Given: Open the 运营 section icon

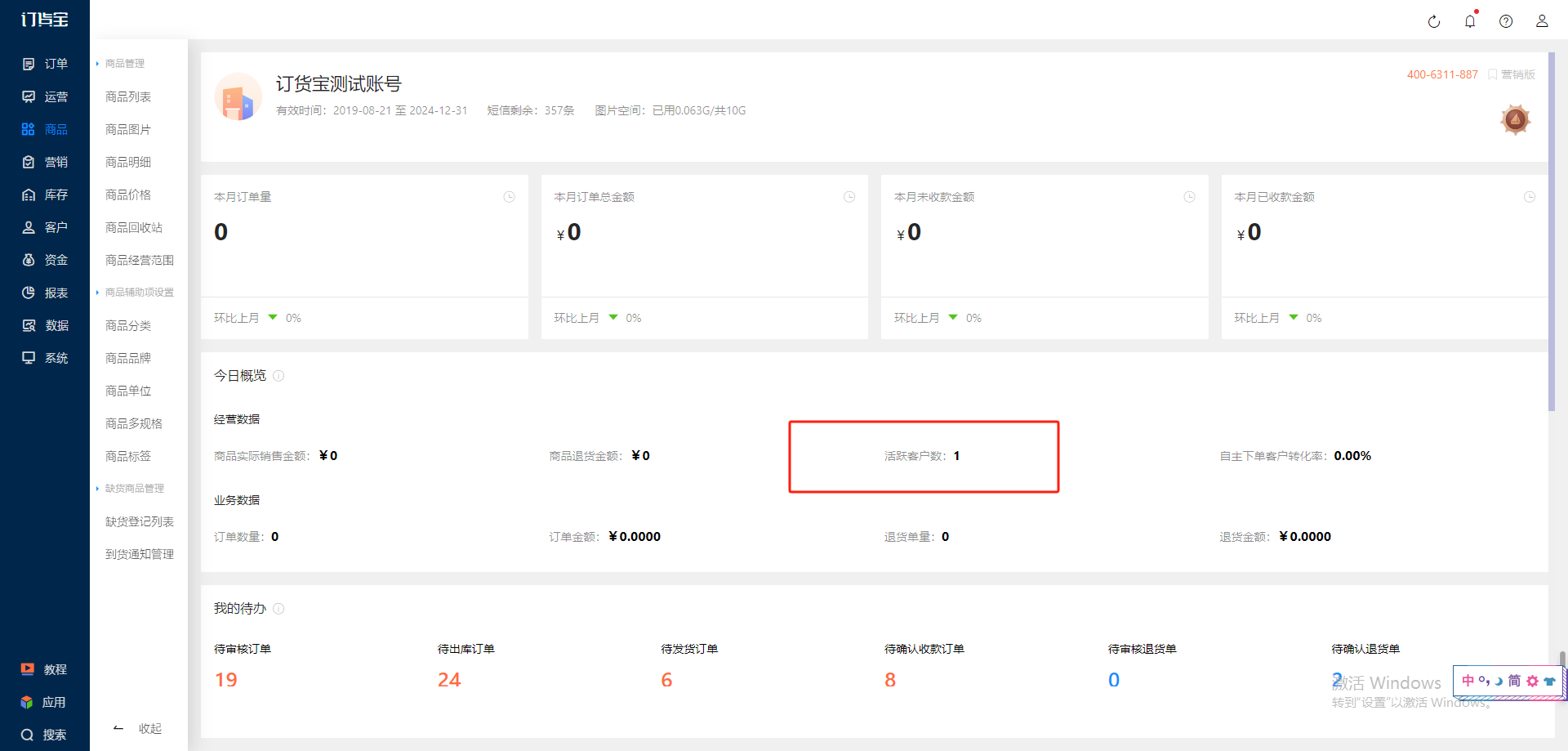Looking at the screenshot, I should click(x=29, y=96).
